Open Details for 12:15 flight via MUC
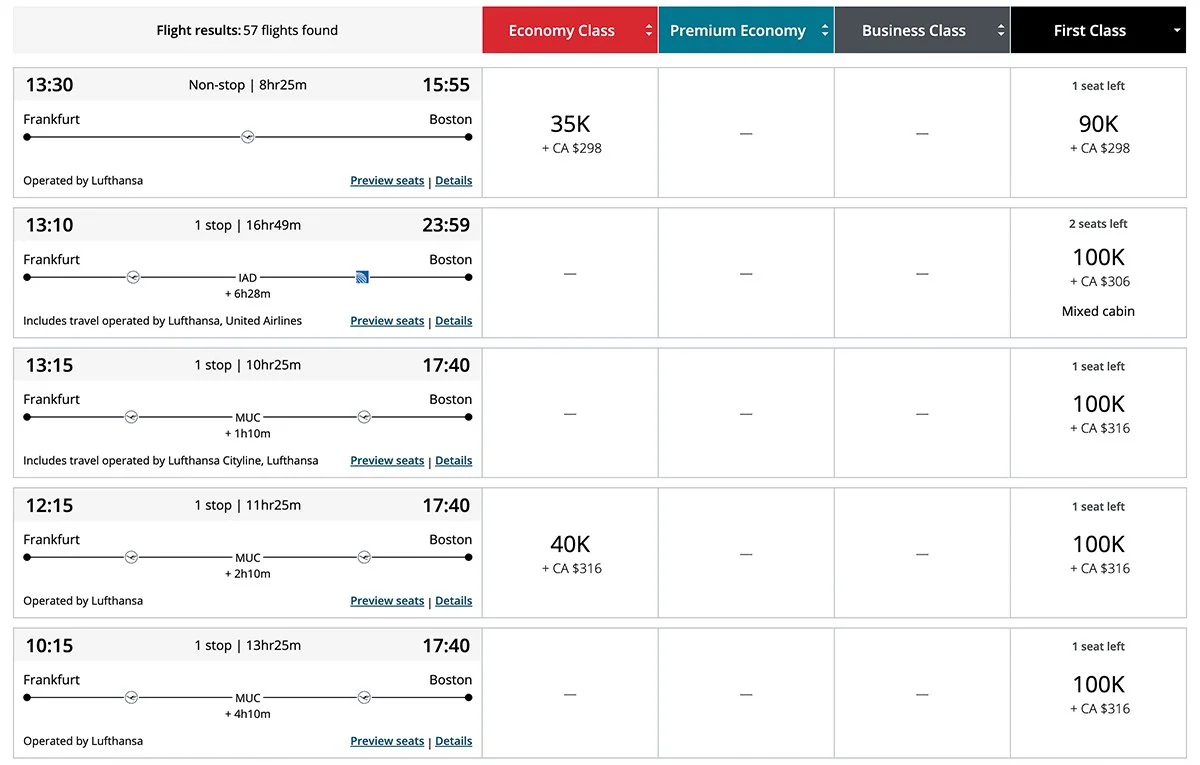This screenshot has width=1200, height=765. pyautogui.click(x=454, y=601)
